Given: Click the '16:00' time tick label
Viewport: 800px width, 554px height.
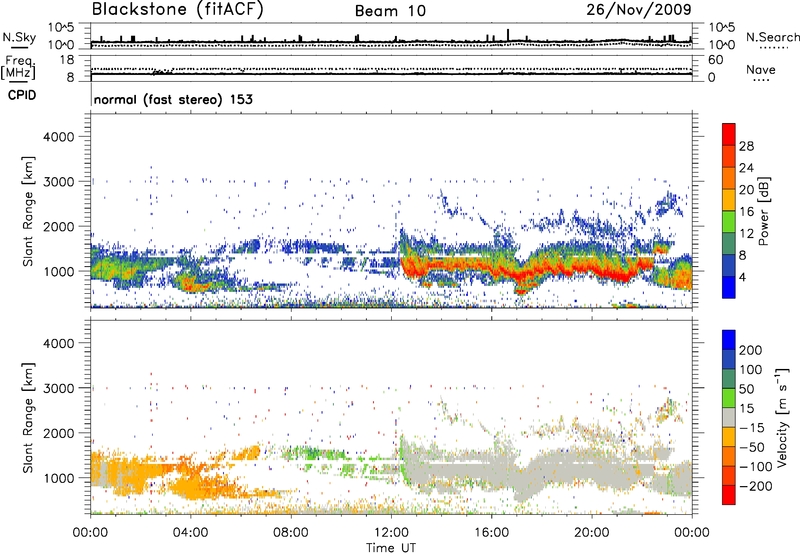Looking at the screenshot, I should tap(491, 533).
